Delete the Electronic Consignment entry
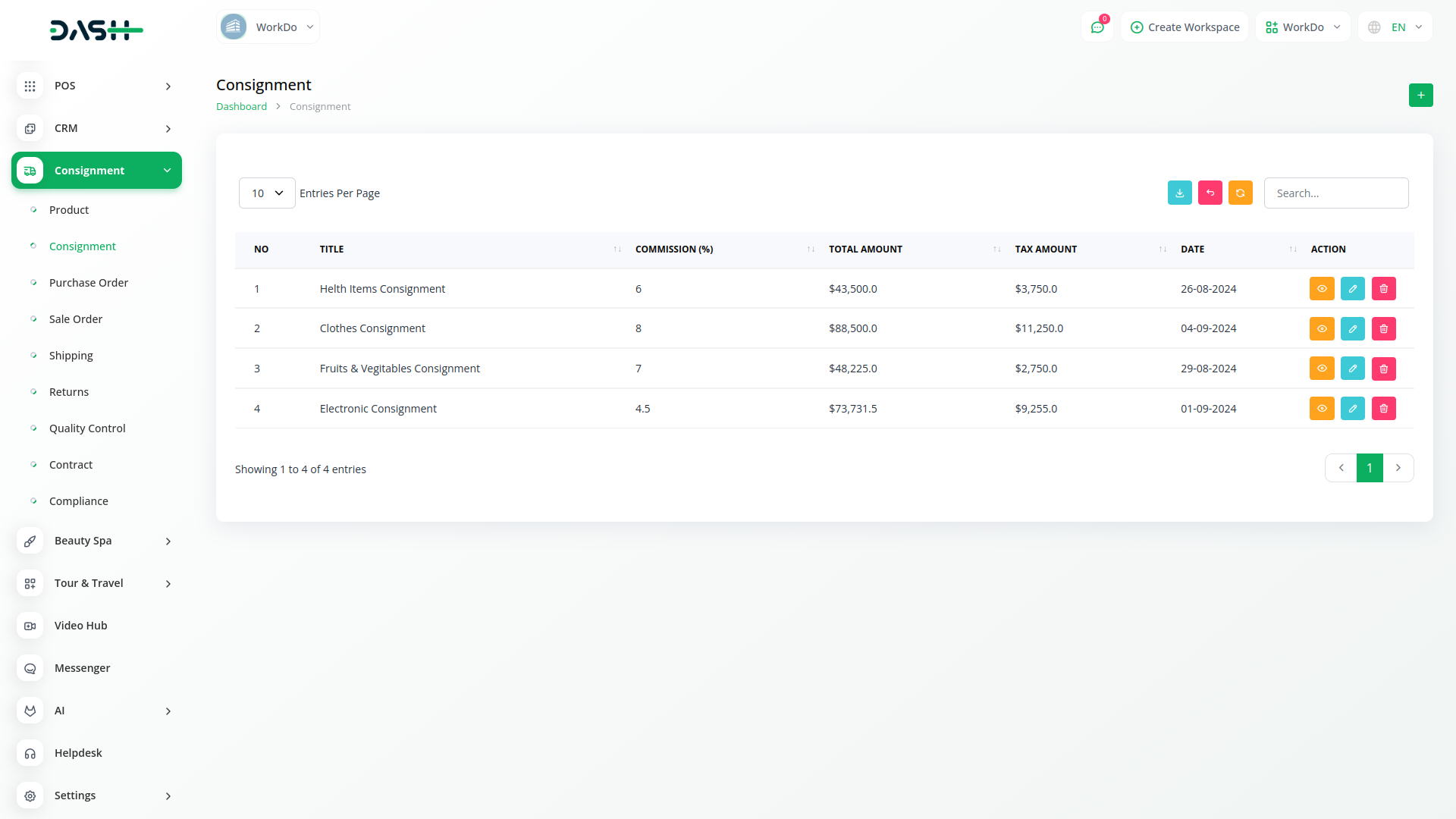This screenshot has height=819, width=1456. click(1383, 409)
